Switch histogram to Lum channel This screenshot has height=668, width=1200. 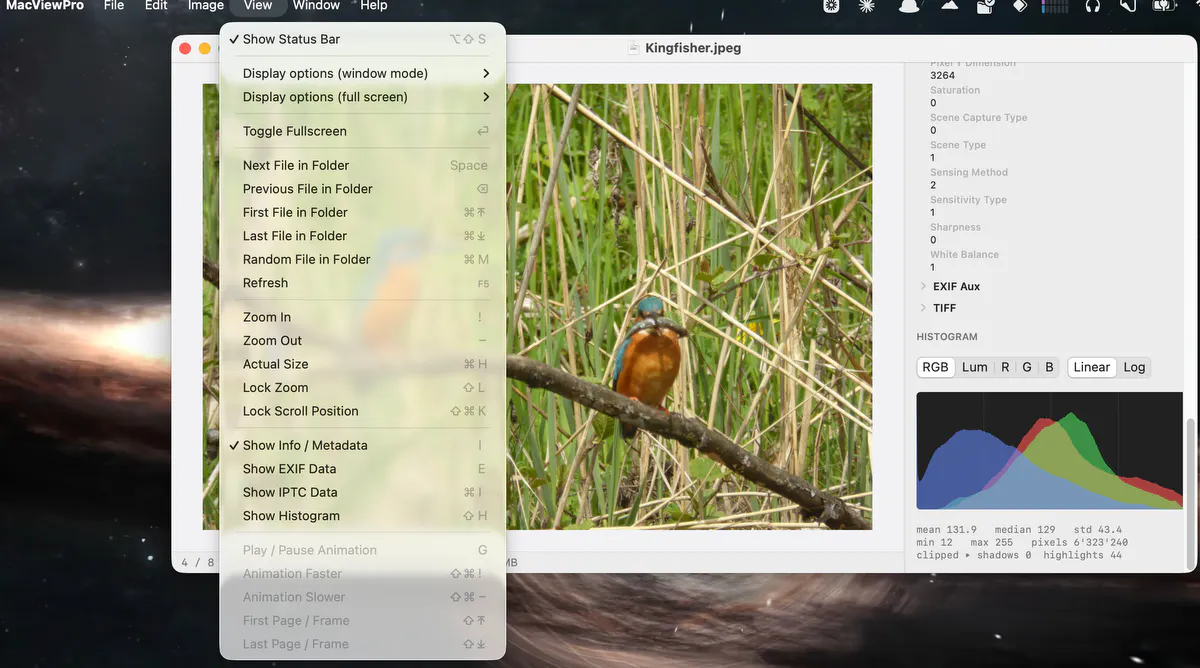975,367
